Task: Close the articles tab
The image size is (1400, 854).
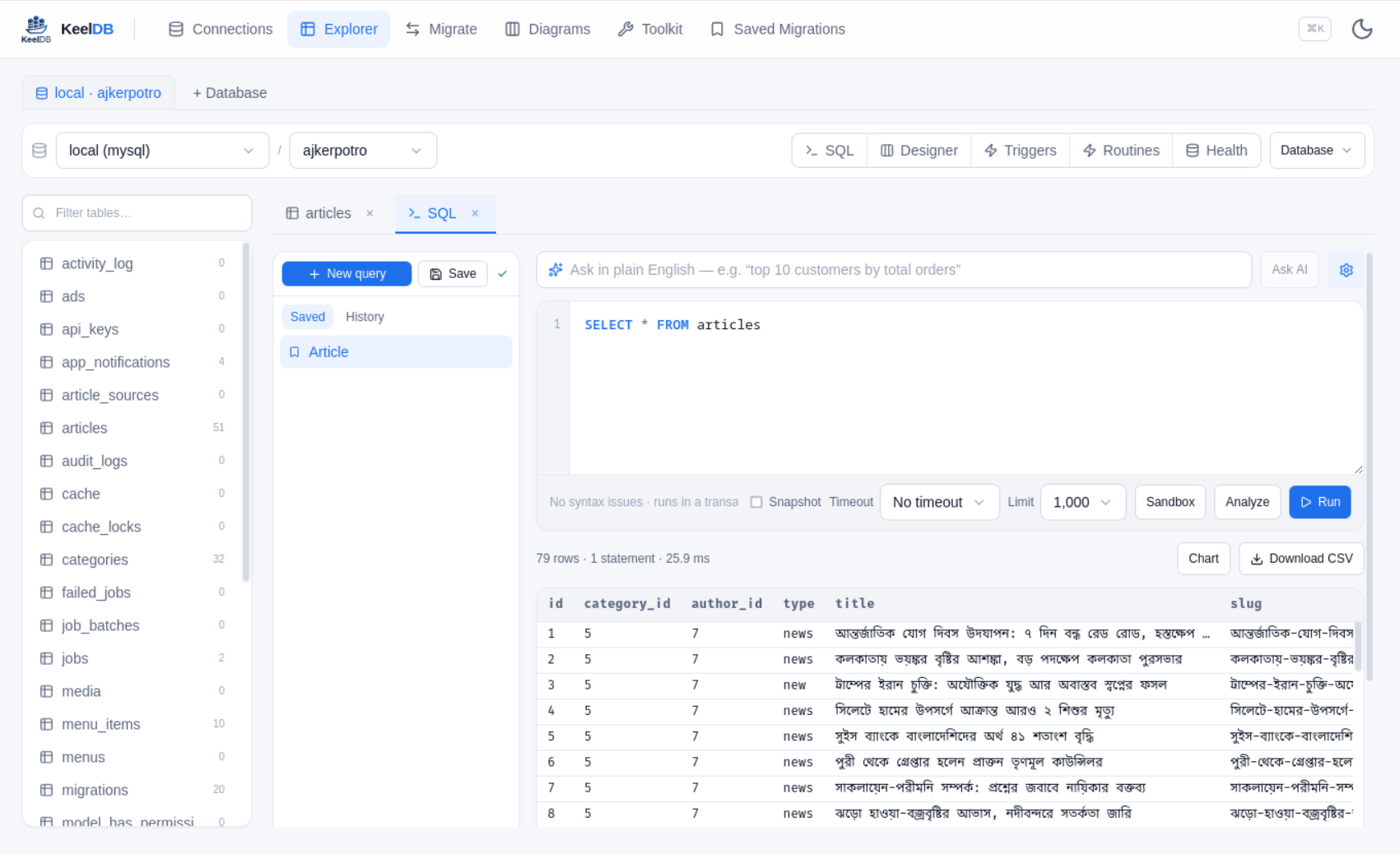Action: [x=370, y=213]
